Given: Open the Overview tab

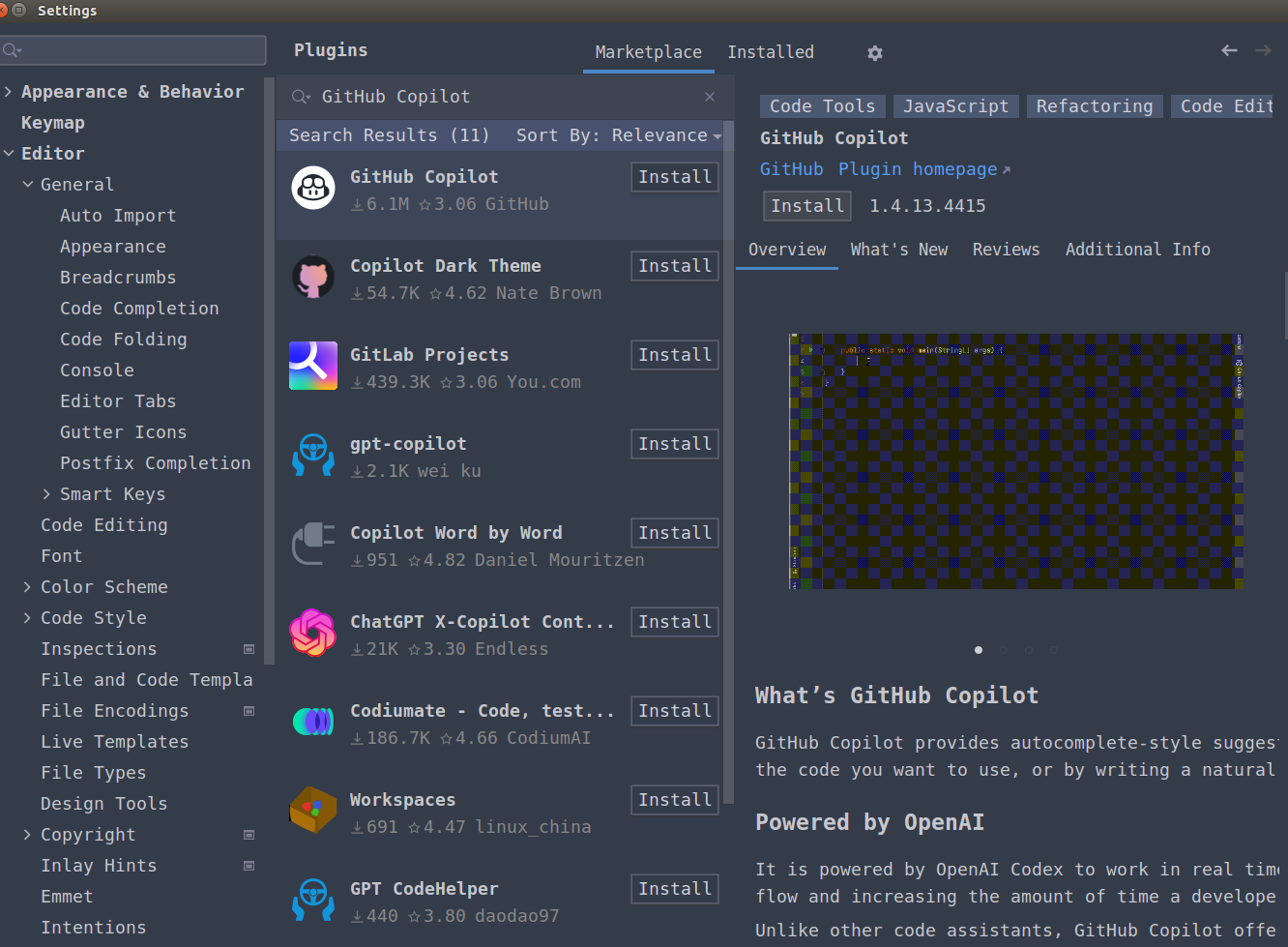Looking at the screenshot, I should pos(787,250).
